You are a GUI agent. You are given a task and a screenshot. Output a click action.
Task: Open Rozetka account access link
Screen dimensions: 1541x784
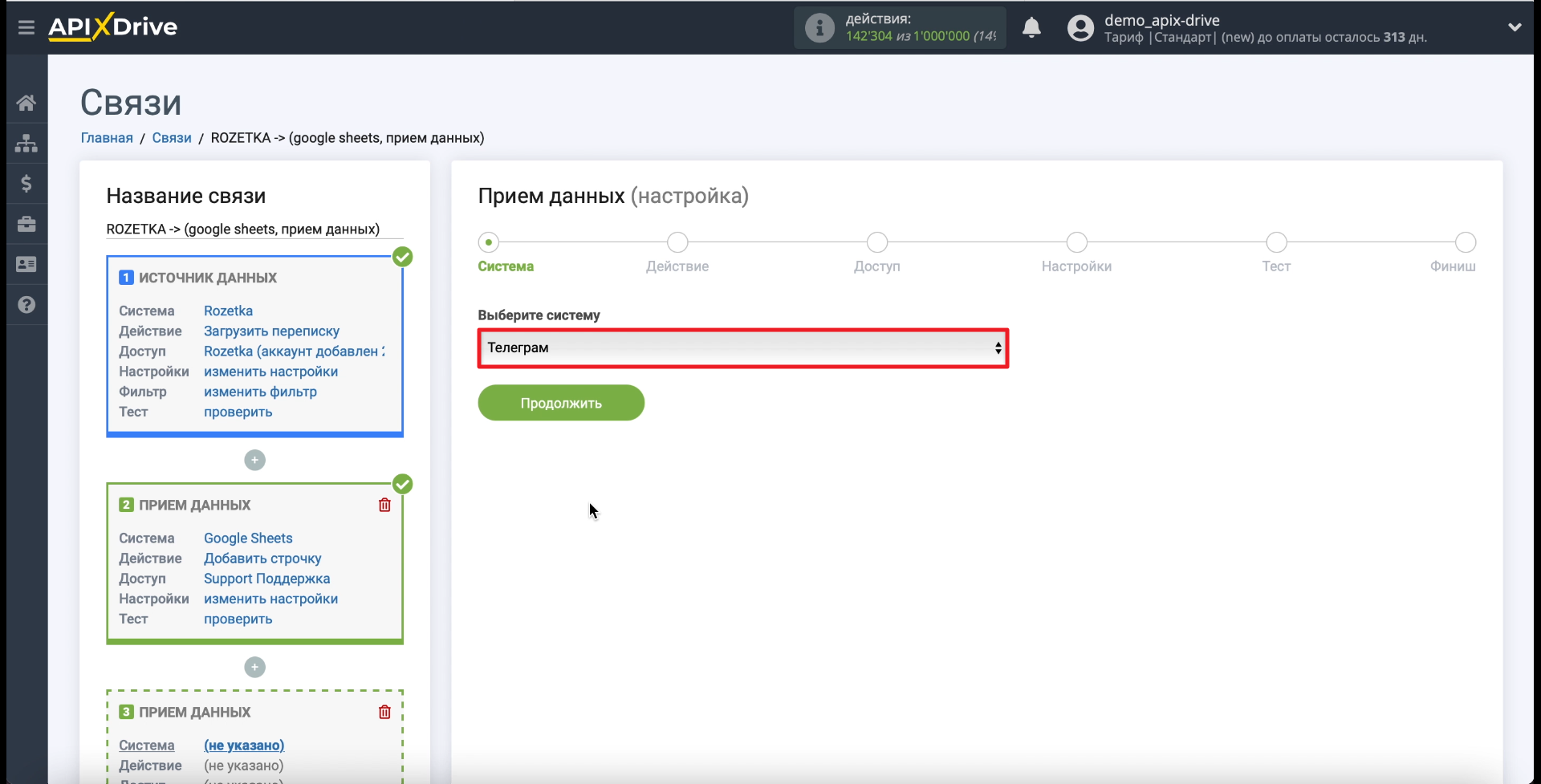click(294, 351)
